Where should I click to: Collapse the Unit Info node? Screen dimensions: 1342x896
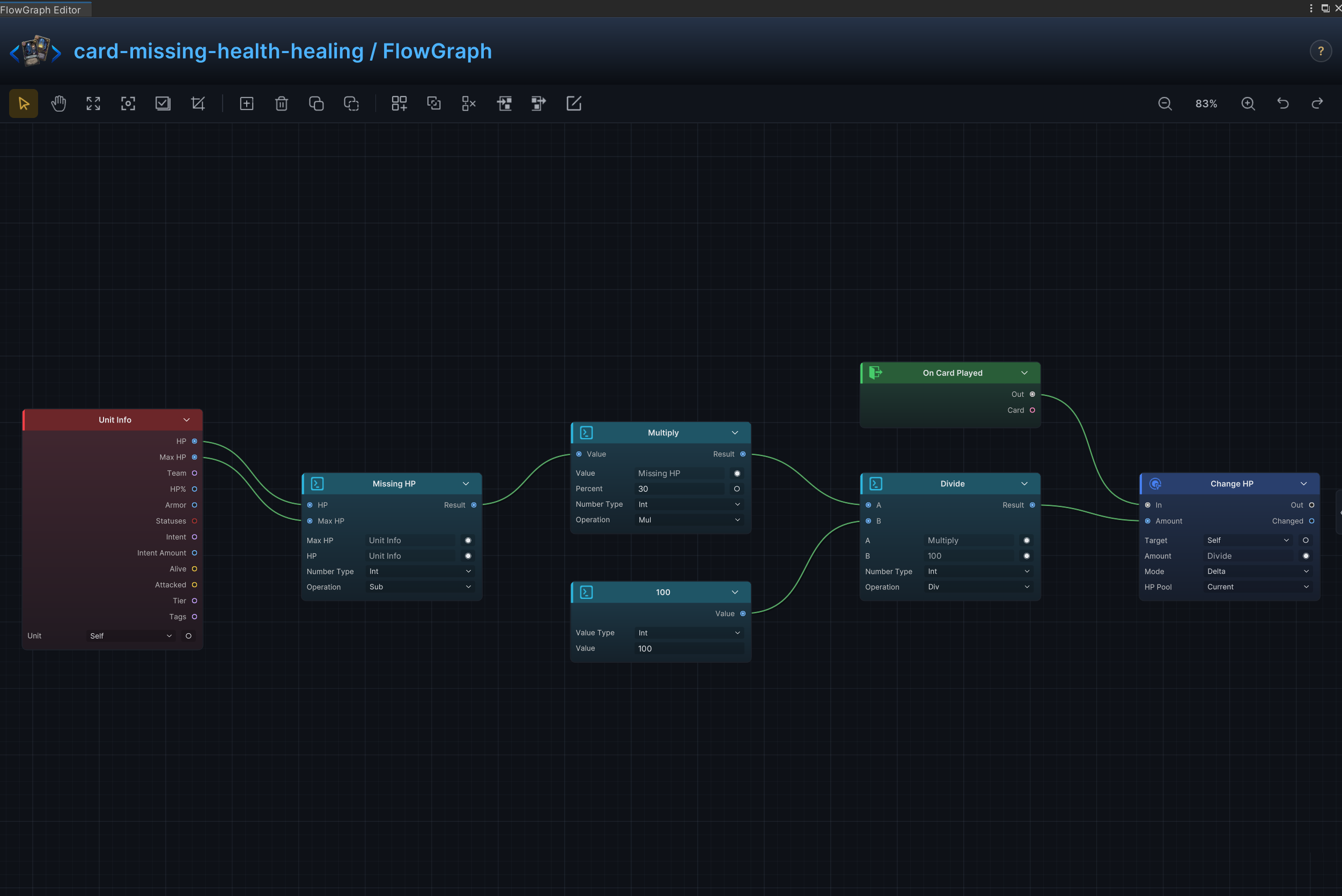[186, 420]
